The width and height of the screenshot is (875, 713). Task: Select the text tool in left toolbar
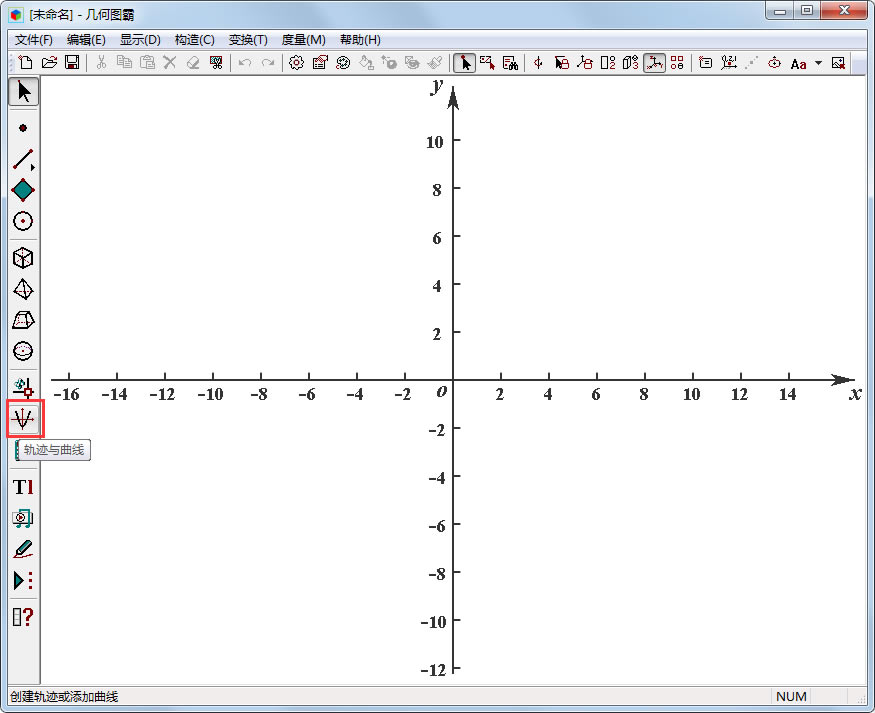click(x=23, y=487)
